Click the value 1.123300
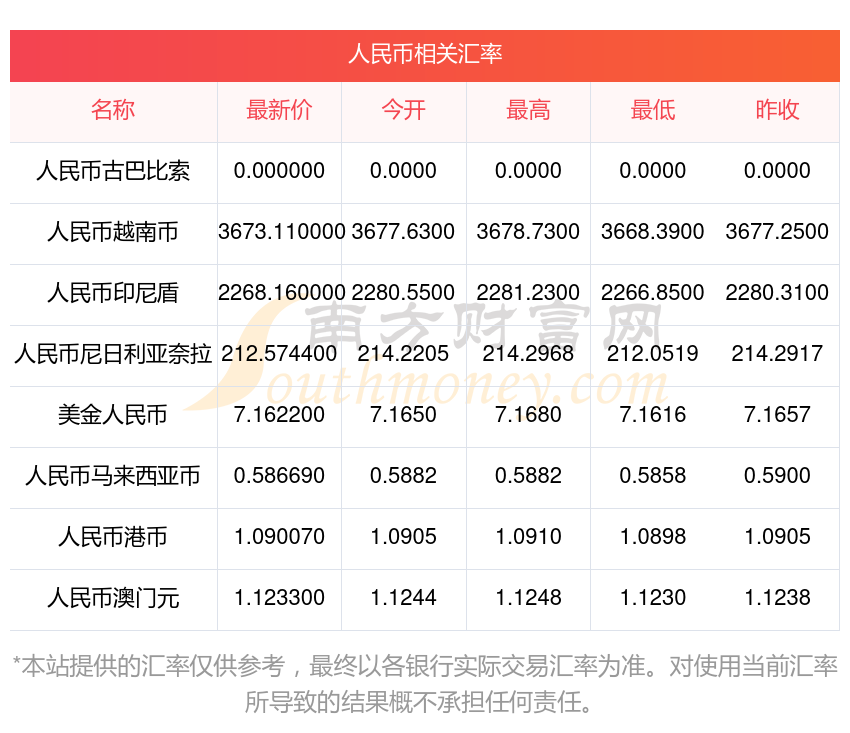850x733 pixels. [279, 598]
